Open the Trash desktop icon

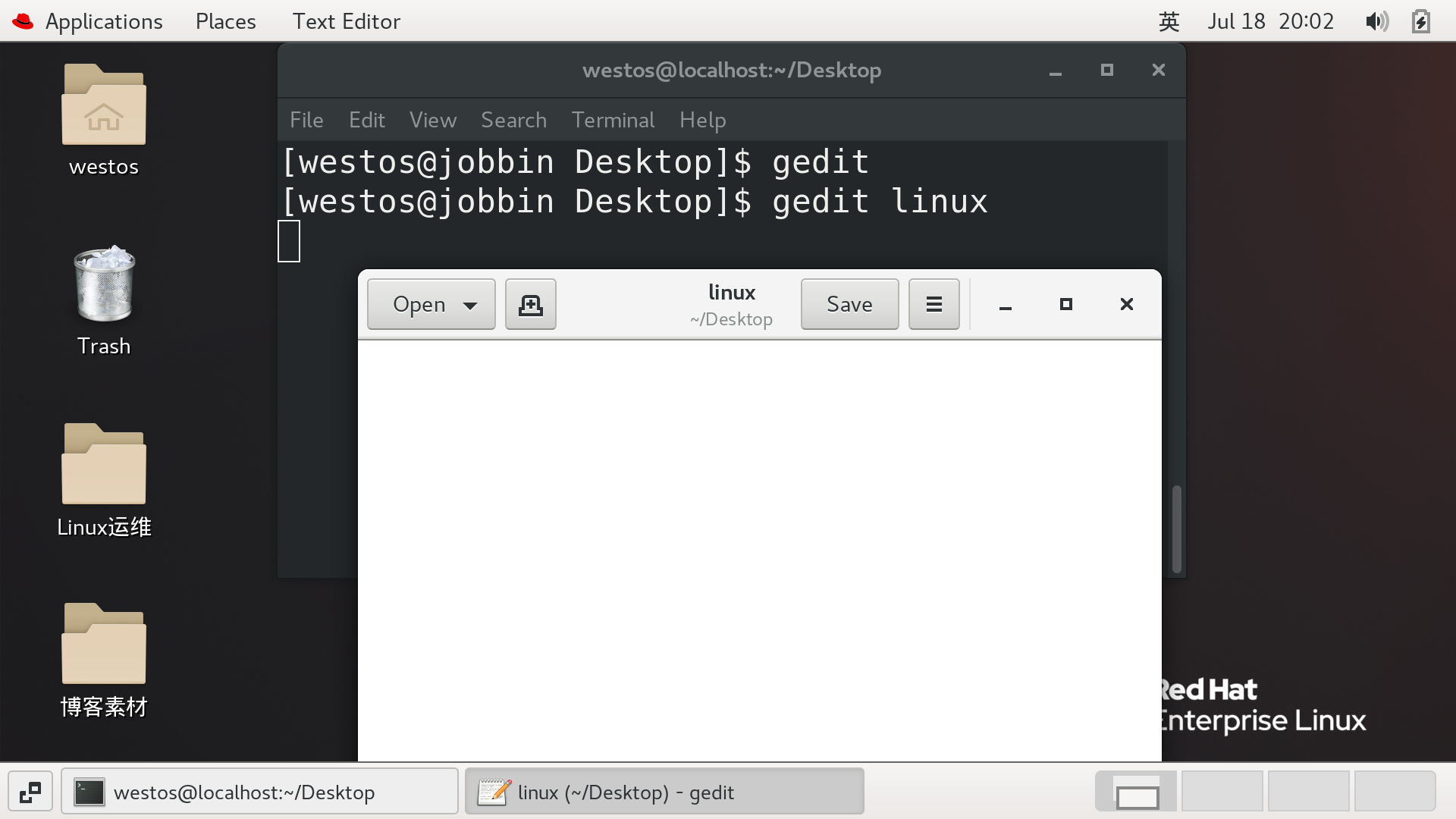click(x=104, y=284)
